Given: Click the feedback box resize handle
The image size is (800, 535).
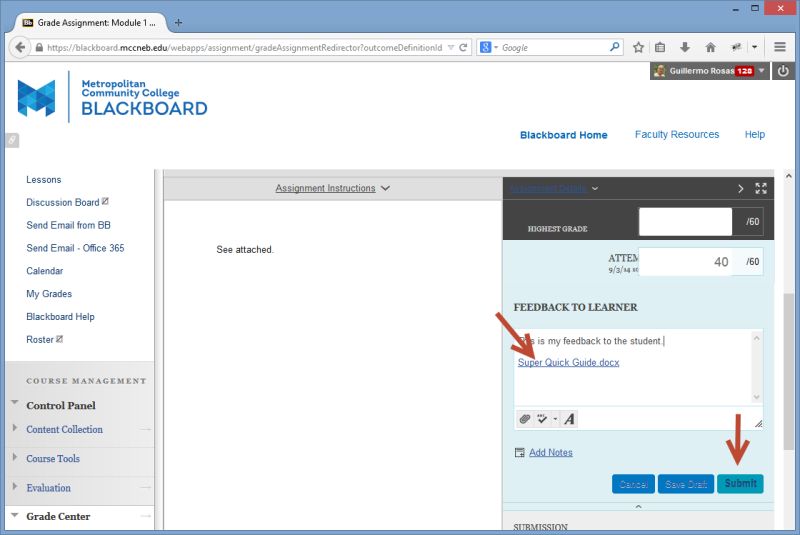Looking at the screenshot, I should pyautogui.click(x=758, y=423).
